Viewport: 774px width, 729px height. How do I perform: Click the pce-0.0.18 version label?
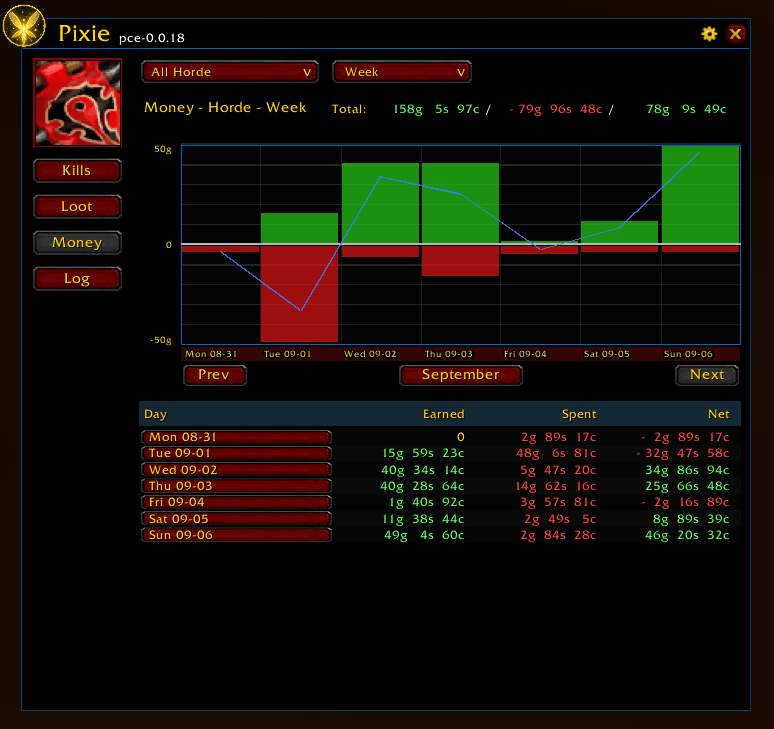[x=152, y=38]
